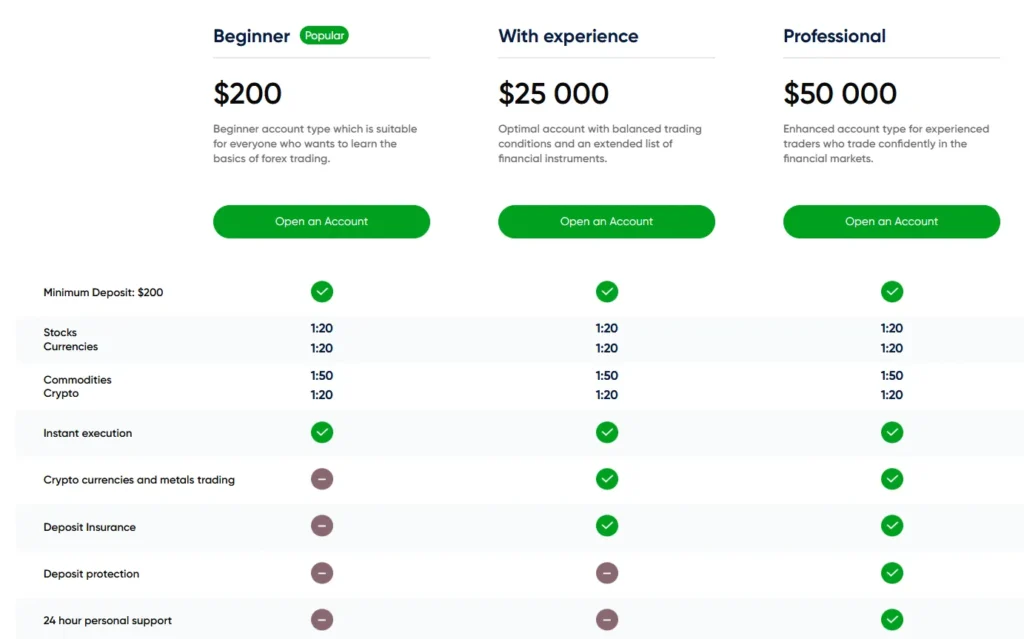This screenshot has height=639, width=1024.
Task: Click Professional 24 hour personal support checkmark
Action: pyautogui.click(x=892, y=620)
